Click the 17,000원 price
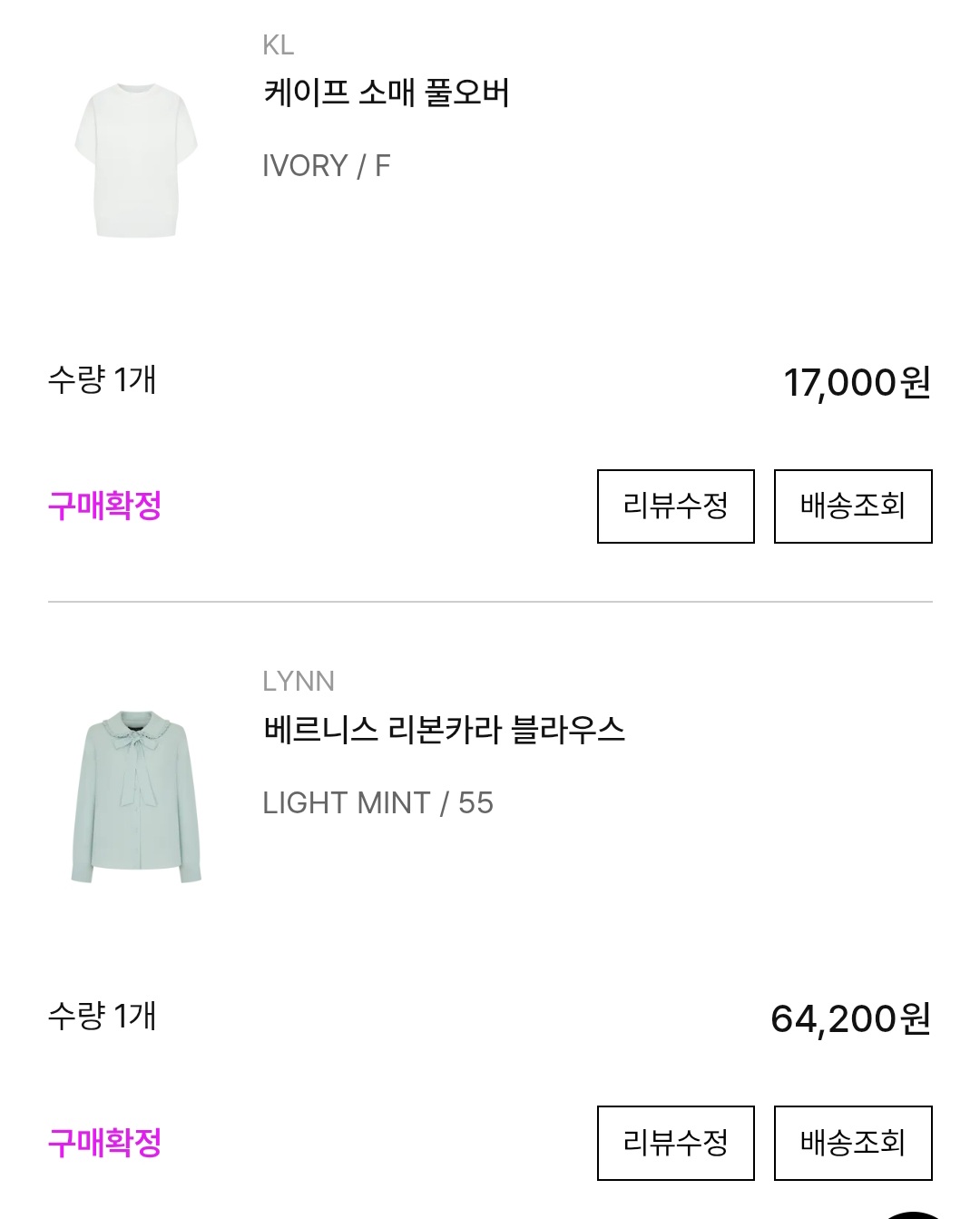Viewport: 980px width, 1219px height. (857, 383)
